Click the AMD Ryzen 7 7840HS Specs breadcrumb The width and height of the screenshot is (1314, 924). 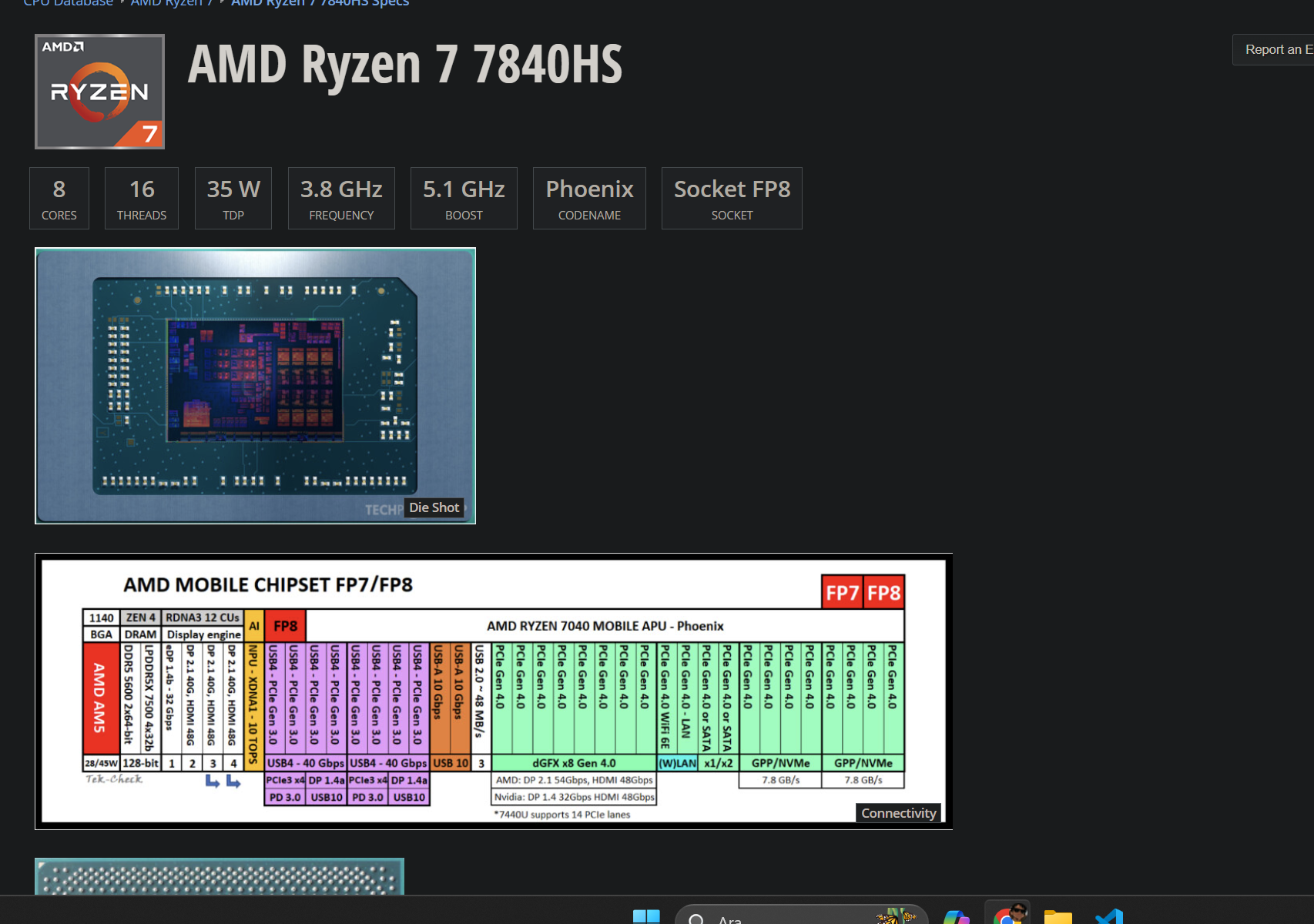point(320,3)
